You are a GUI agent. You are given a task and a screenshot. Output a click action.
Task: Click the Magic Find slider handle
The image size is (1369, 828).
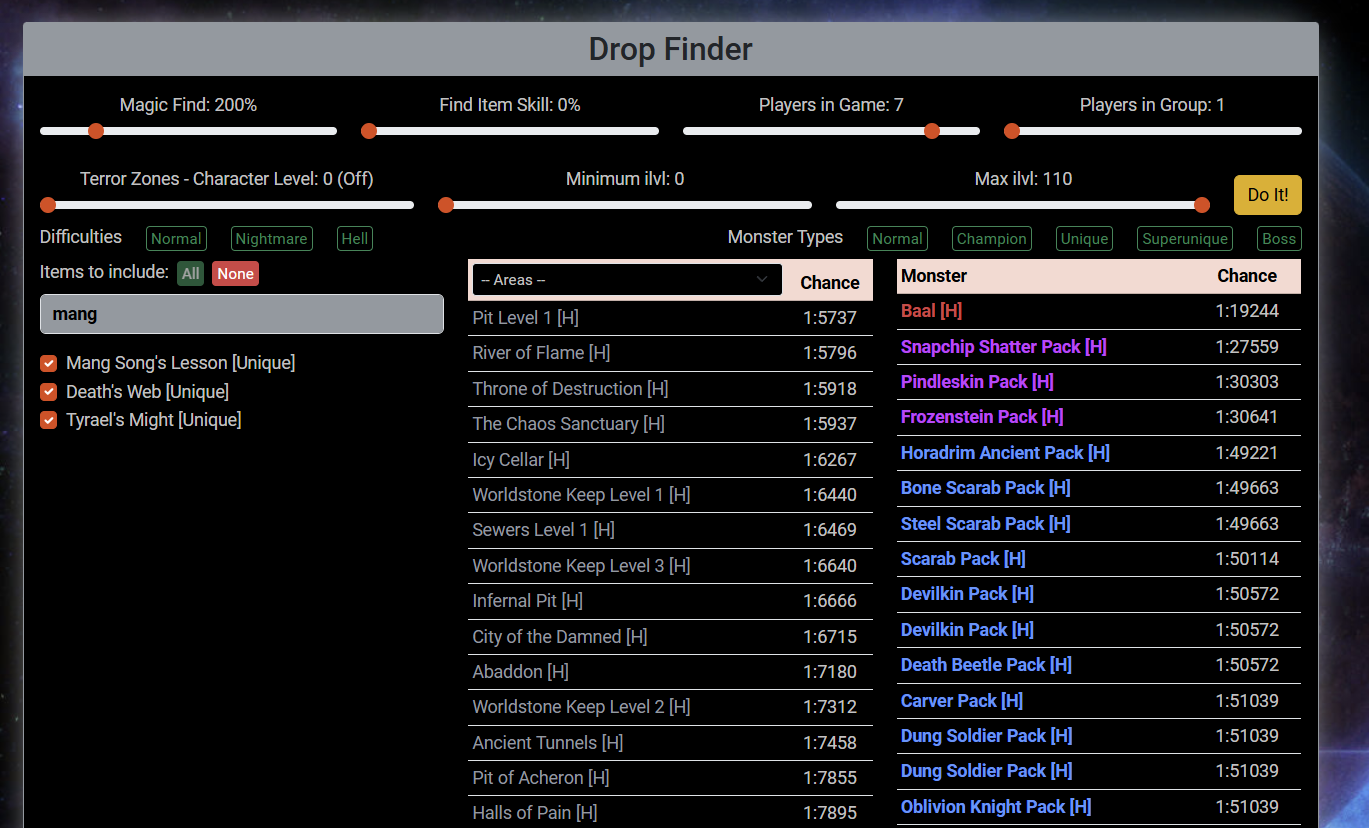[x=96, y=131]
